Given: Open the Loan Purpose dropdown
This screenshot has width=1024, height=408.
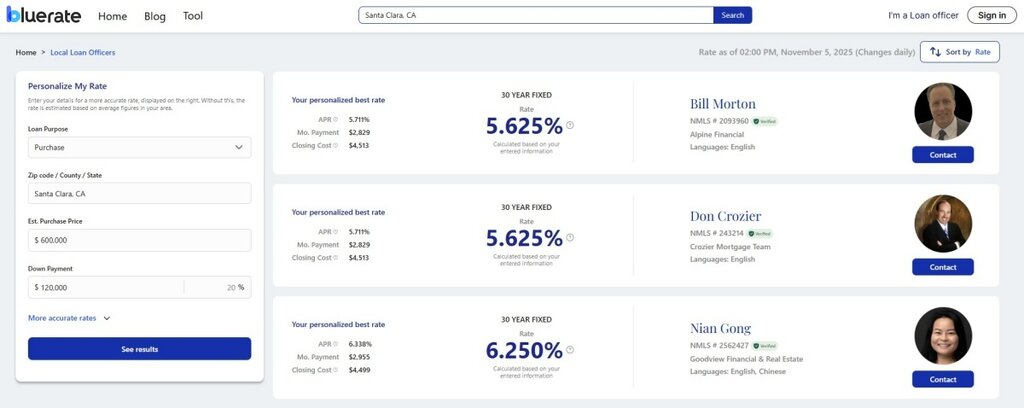Looking at the screenshot, I should pyautogui.click(x=139, y=147).
